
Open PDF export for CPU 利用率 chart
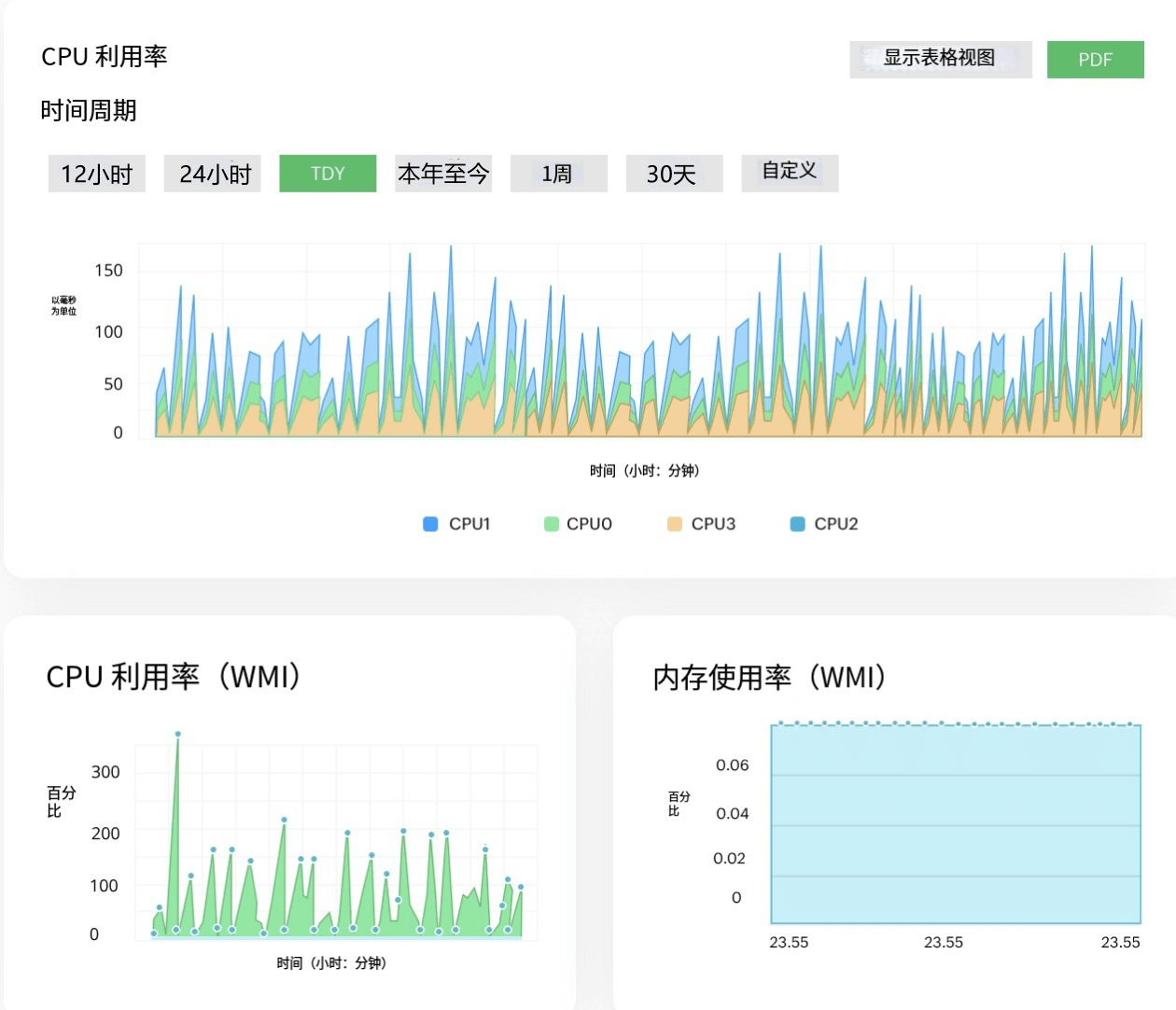[1095, 59]
